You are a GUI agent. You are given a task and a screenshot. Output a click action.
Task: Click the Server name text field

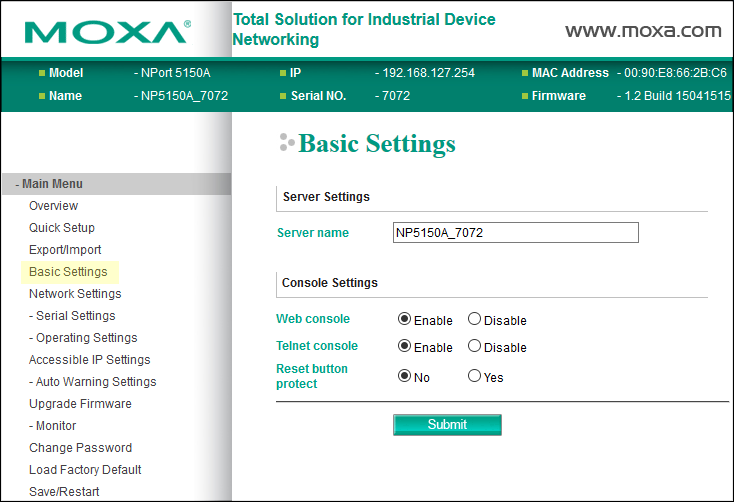click(515, 233)
